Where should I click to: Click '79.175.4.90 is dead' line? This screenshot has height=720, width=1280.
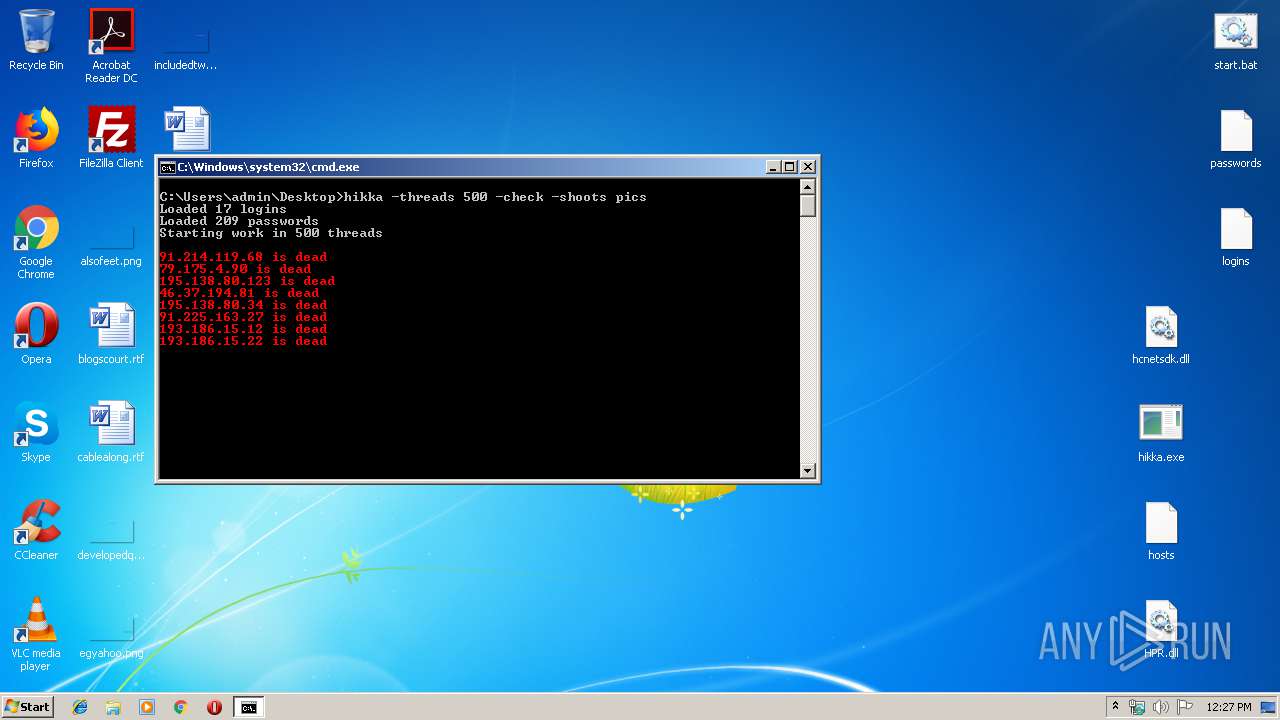[235, 269]
